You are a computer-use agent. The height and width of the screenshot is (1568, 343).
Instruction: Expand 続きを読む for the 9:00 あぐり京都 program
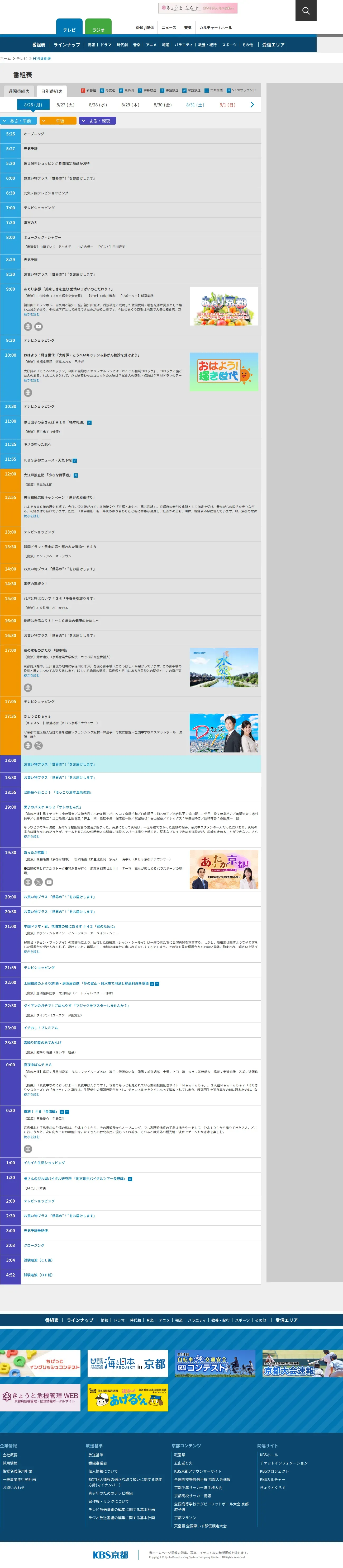(x=32, y=315)
